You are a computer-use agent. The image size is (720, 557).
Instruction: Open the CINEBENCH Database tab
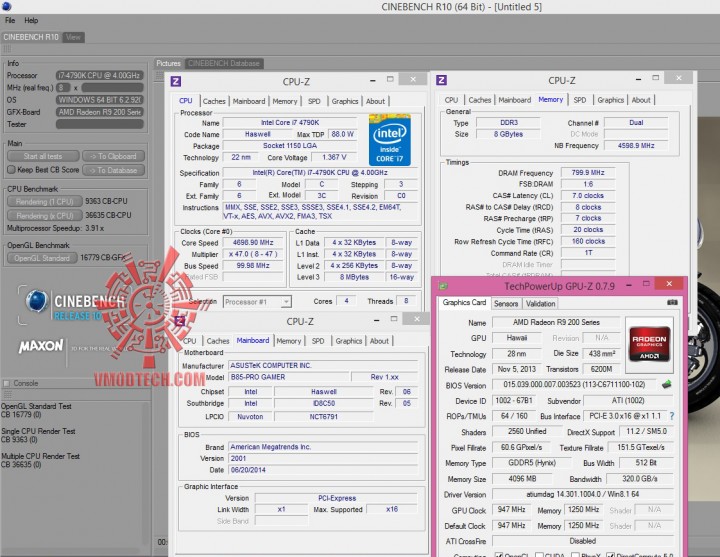224,63
